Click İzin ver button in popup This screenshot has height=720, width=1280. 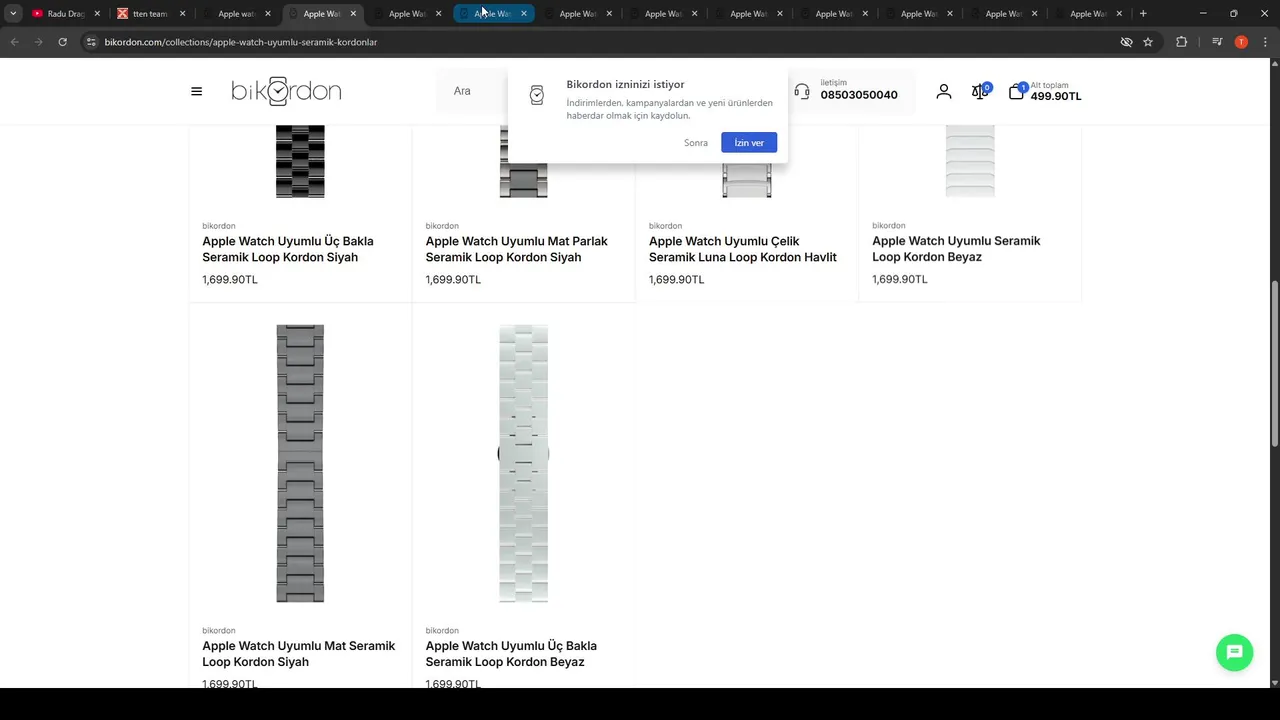pos(749,143)
